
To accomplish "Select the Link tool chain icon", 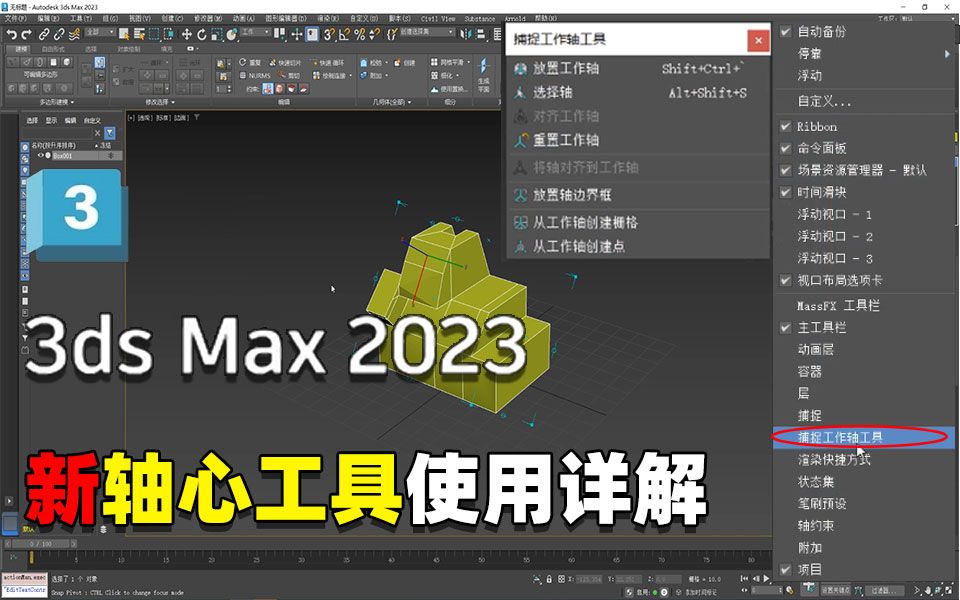I will (x=43, y=34).
